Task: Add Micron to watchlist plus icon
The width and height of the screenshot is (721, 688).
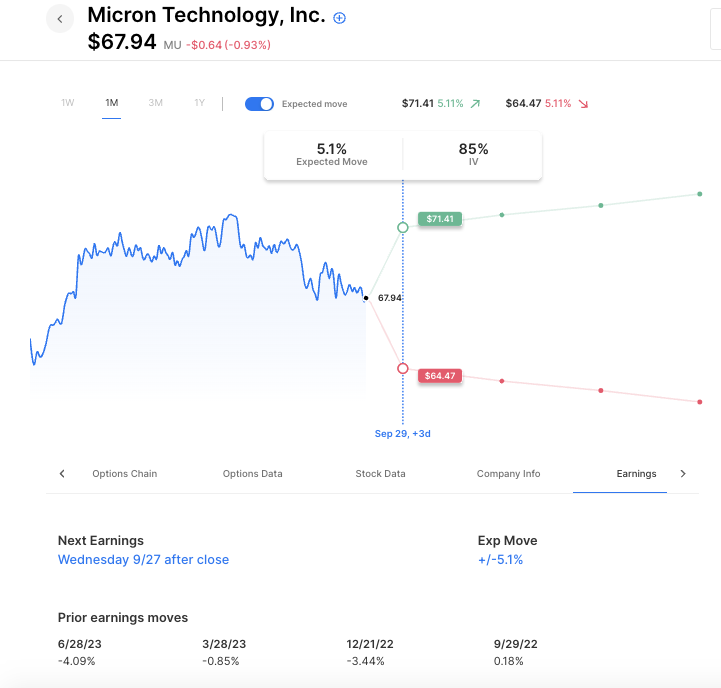Action: [x=339, y=18]
